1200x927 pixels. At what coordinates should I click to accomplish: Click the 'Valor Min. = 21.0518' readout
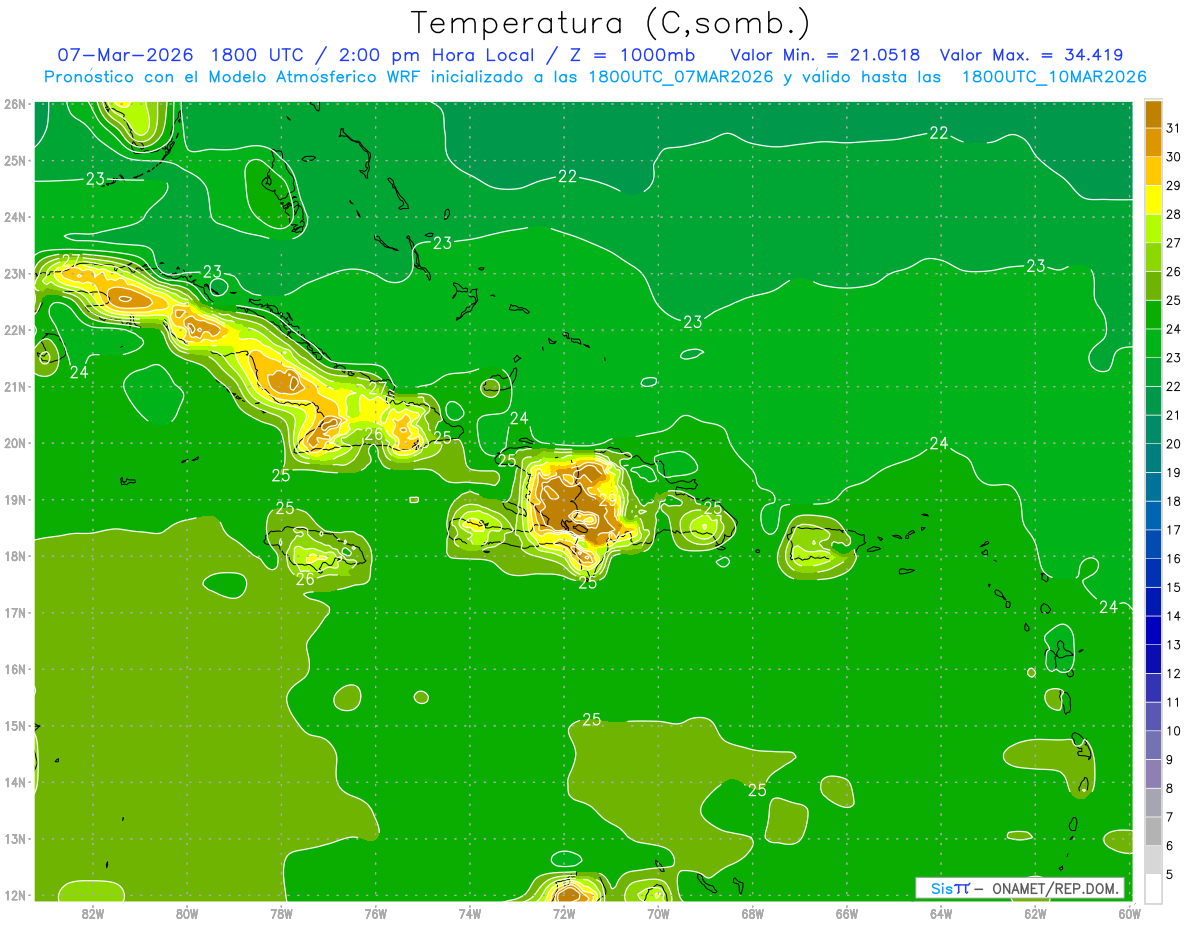pyautogui.click(x=825, y=55)
